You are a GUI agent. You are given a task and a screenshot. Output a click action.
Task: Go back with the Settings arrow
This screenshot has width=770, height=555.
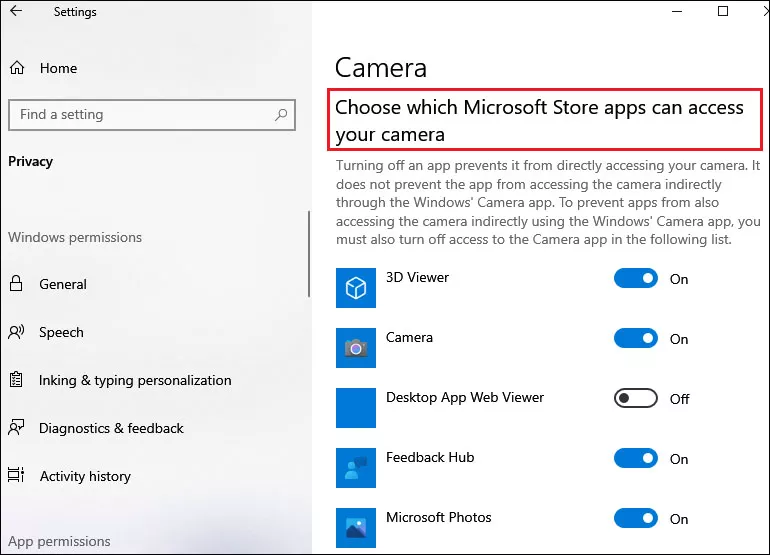point(16,11)
